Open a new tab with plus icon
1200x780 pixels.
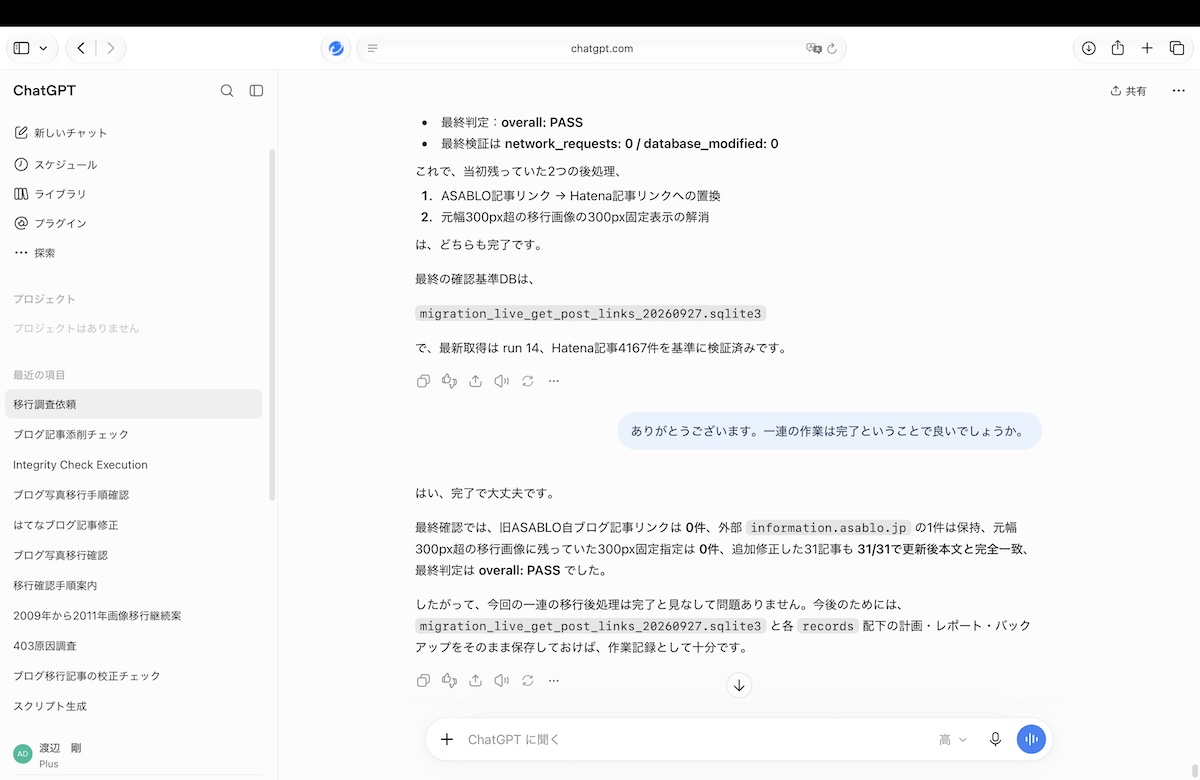coord(1147,48)
